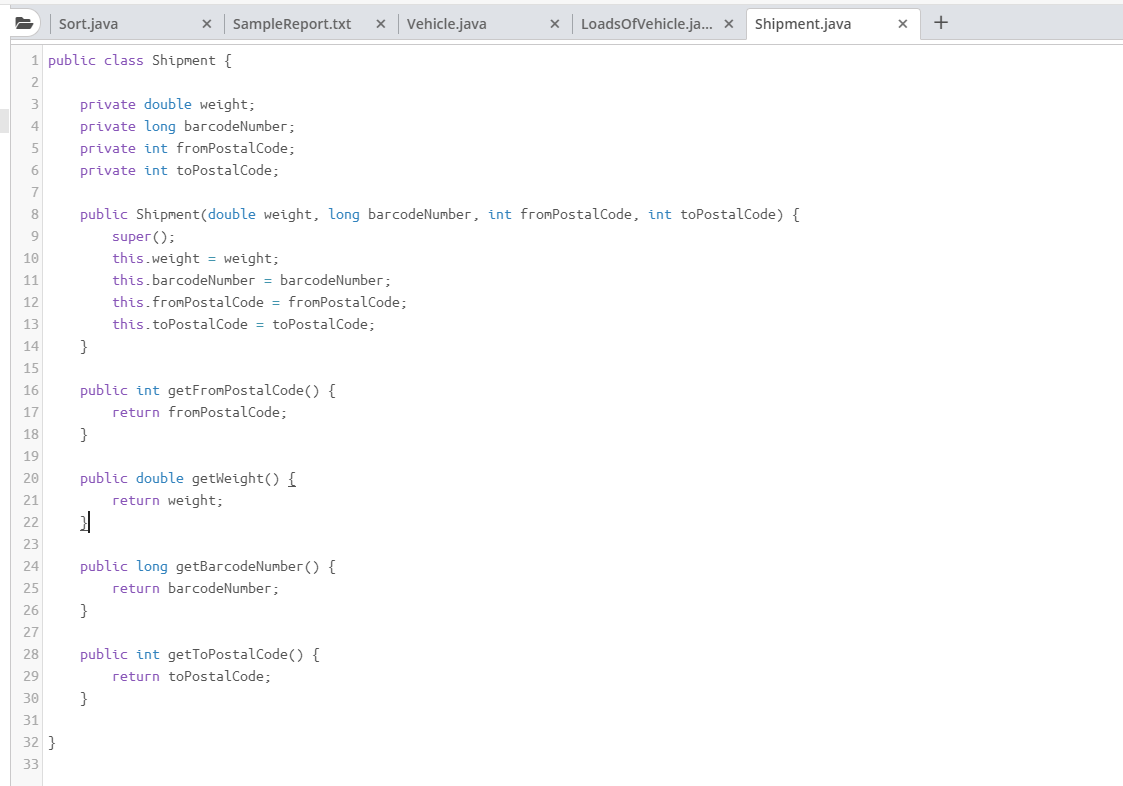The height and width of the screenshot is (786, 1123).
Task: Switch to the Vehicle.java tab
Action: pyautogui.click(x=447, y=22)
